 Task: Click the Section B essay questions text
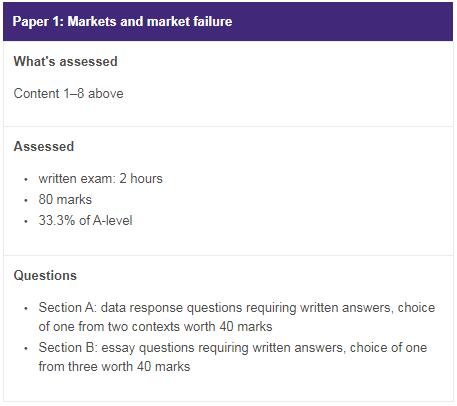[233, 357]
